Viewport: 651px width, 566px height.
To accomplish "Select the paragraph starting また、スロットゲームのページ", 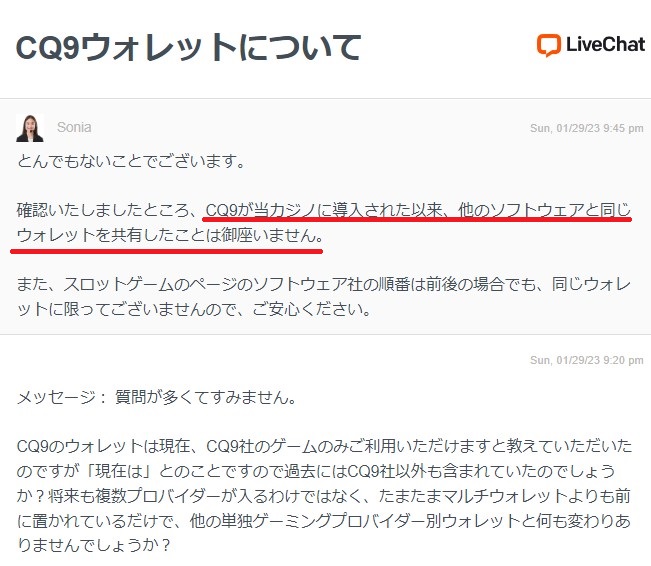I will pyautogui.click(x=324, y=296).
